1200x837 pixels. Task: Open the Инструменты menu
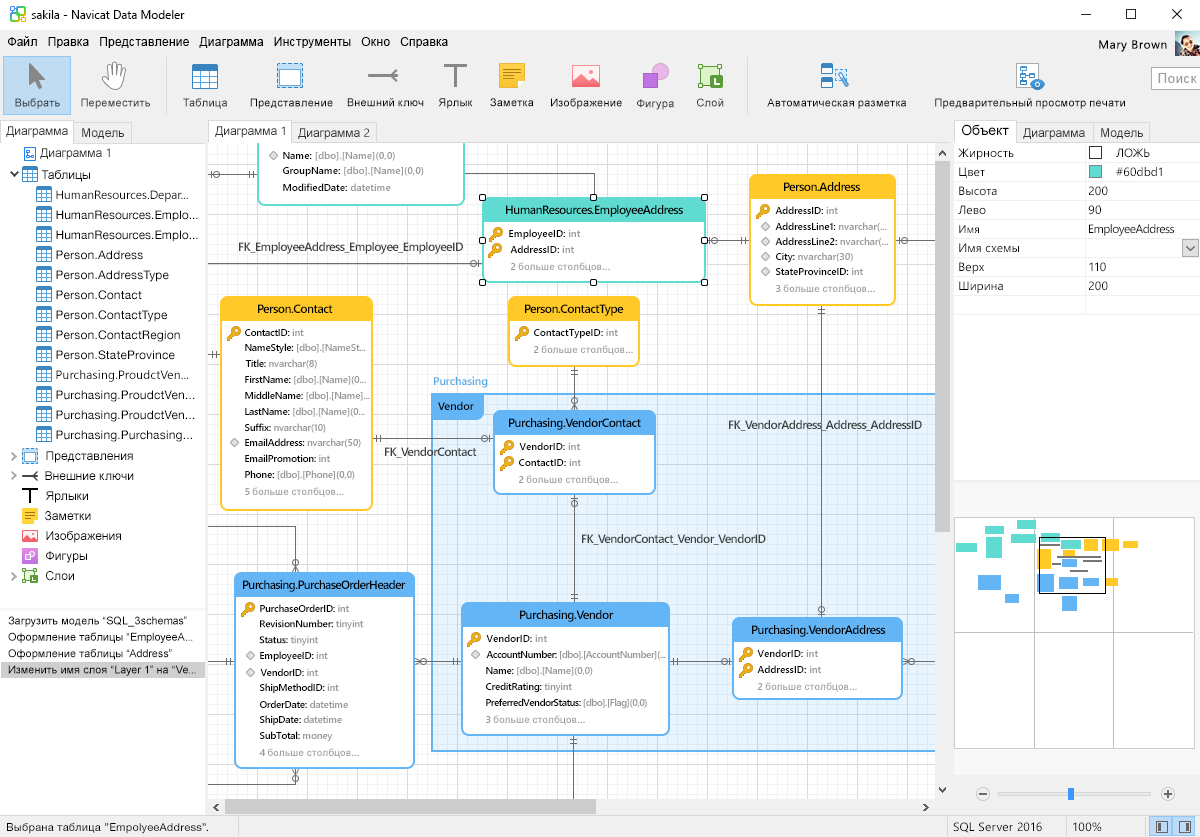click(x=312, y=42)
